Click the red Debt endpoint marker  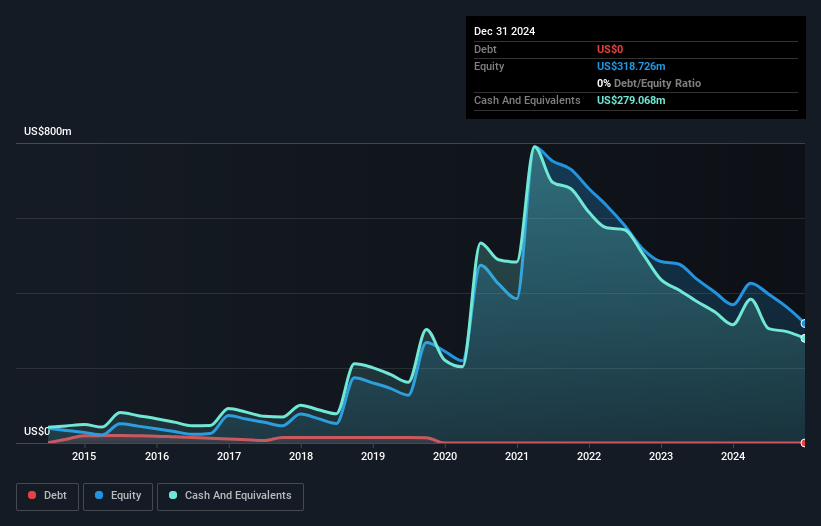804,443
